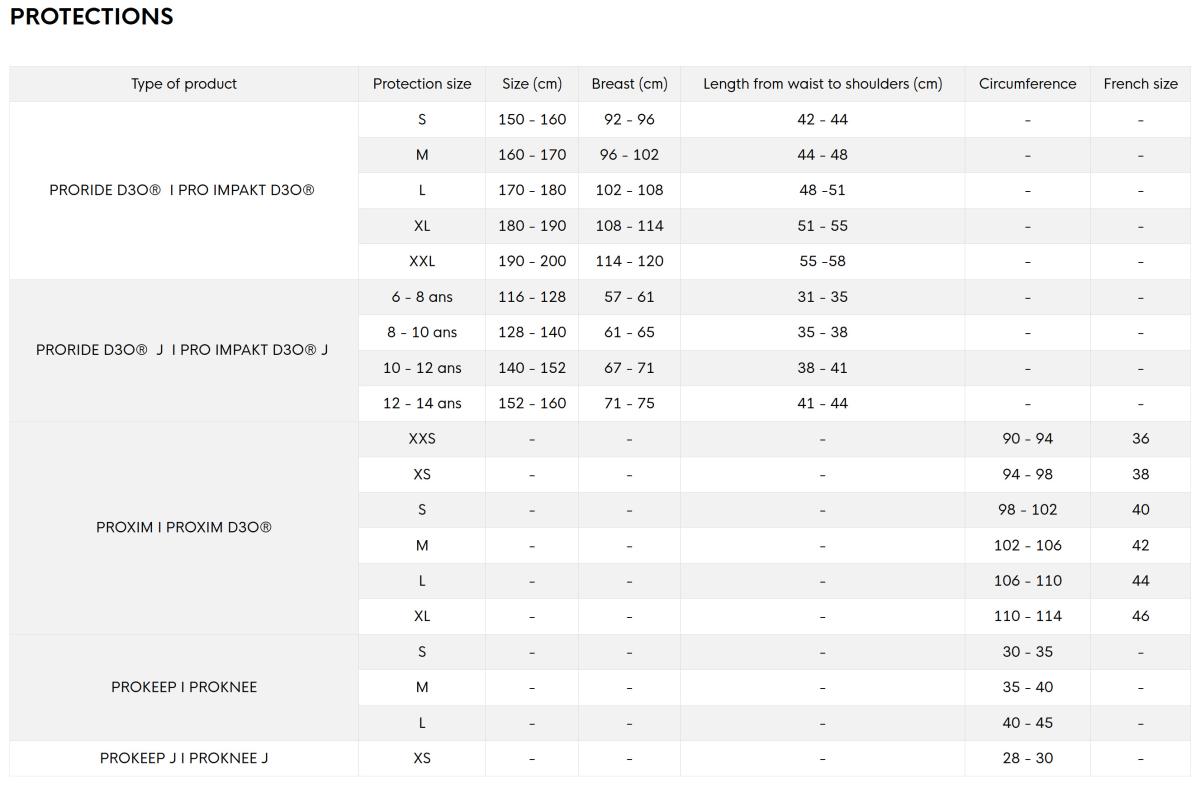Click size value '140 - 152'
Screen dimensions: 1200x789
point(532,368)
